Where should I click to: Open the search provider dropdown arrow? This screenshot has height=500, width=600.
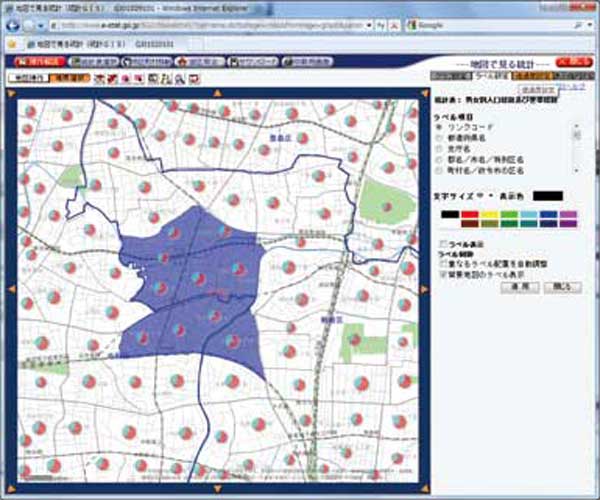click(589, 25)
